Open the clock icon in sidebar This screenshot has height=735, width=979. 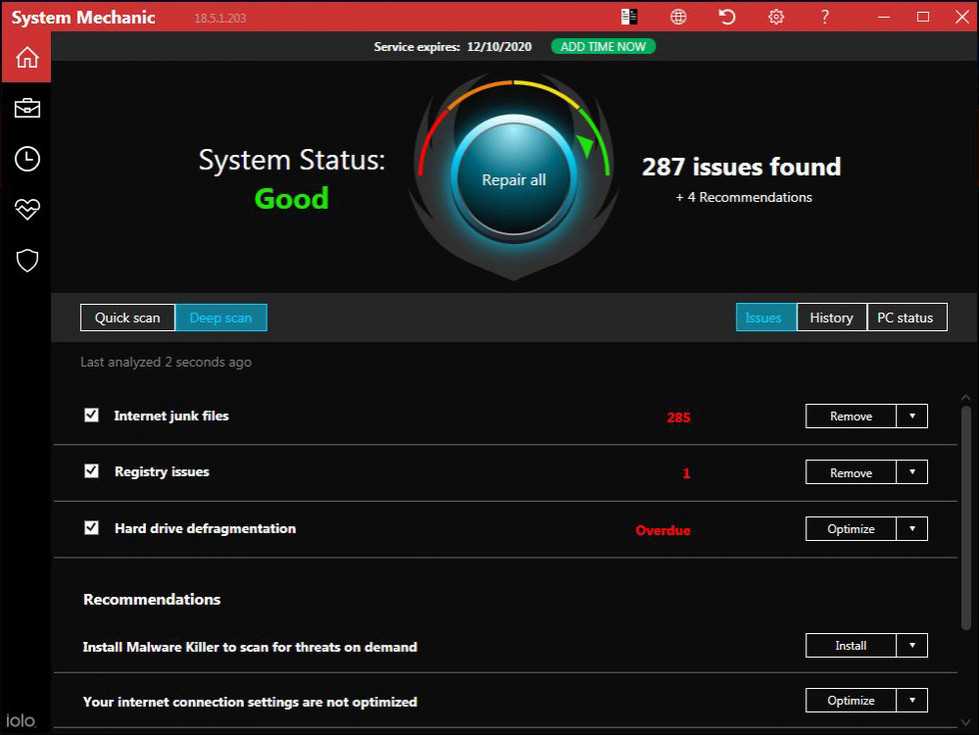click(x=27, y=158)
